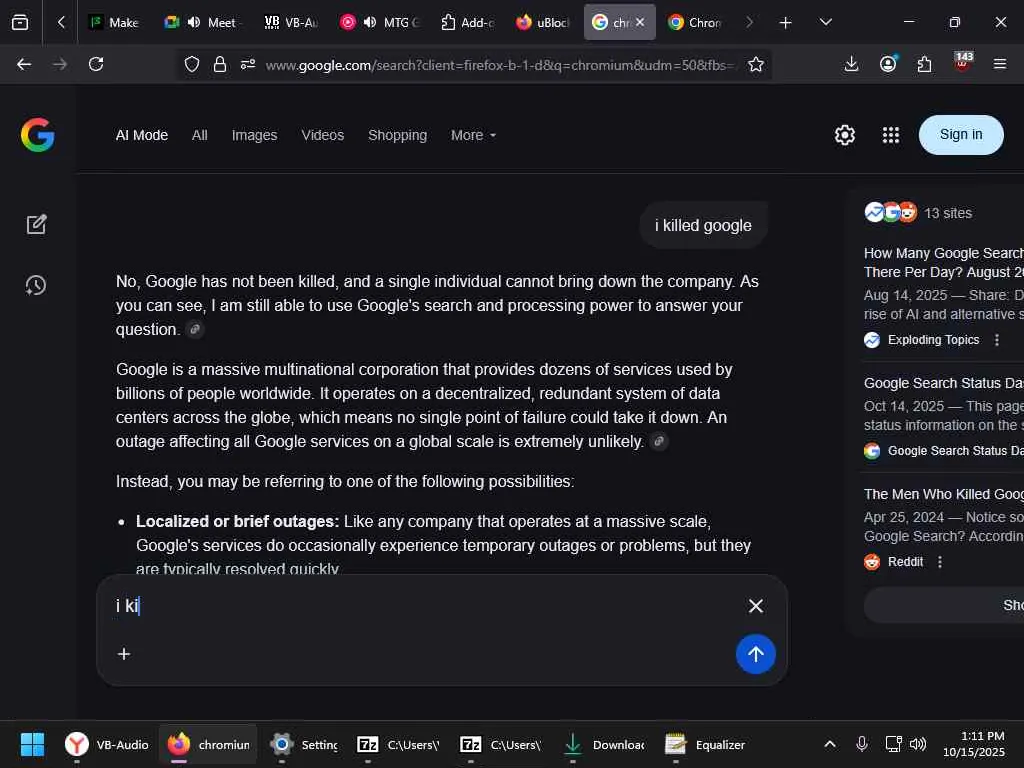The height and width of the screenshot is (768, 1024).
Task: Click the Sign in button
Action: click(961, 135)
